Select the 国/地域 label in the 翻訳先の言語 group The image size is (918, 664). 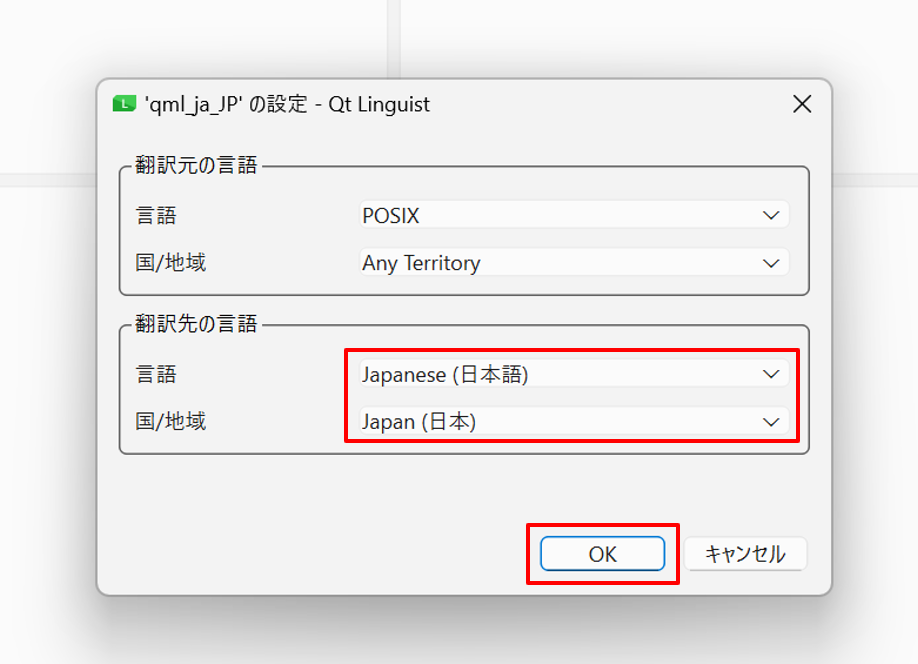click(171, 422)
